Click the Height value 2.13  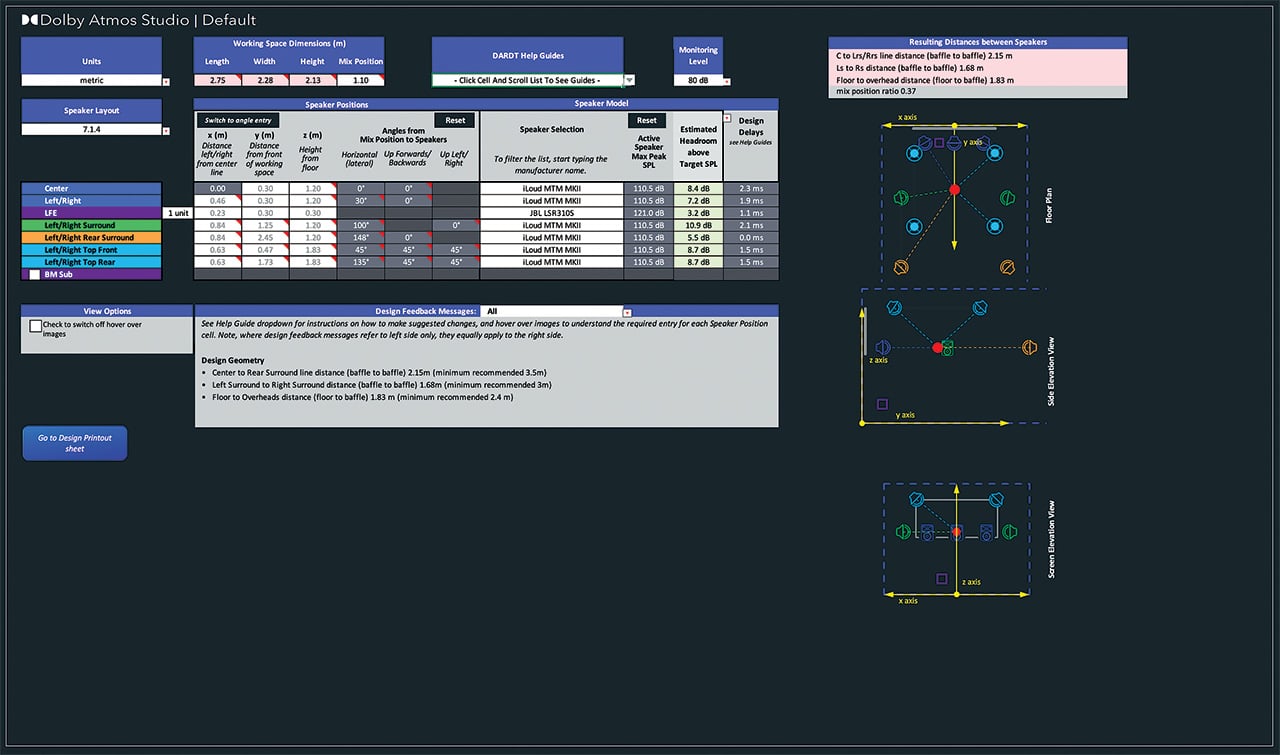pos(312,80)
